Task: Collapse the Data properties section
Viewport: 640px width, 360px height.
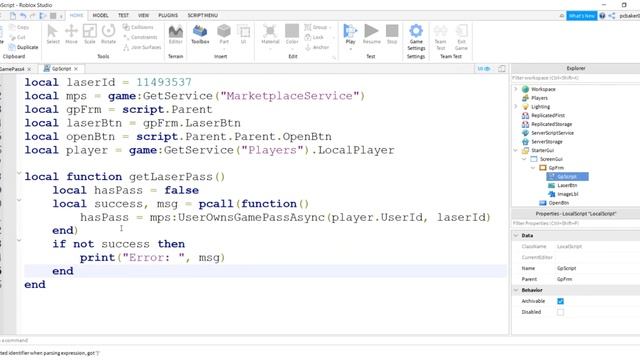Action: pyautogui.click(x=516, y=236)
